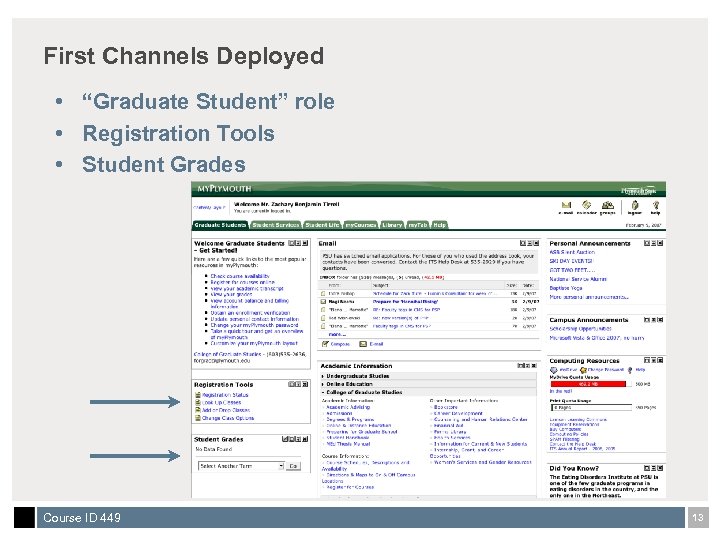720x540 pixels.
Task: Close the Campus Announcements channel
Action: click(x=660, y=320)
